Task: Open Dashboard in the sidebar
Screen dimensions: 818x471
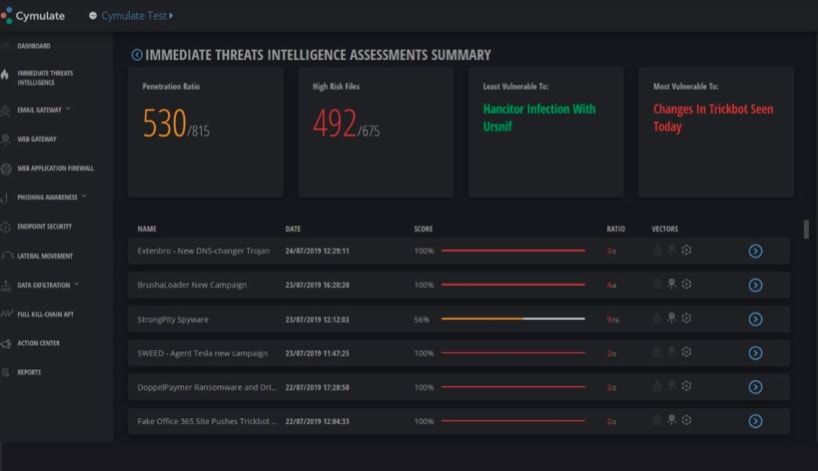Action: coord(34,46)
